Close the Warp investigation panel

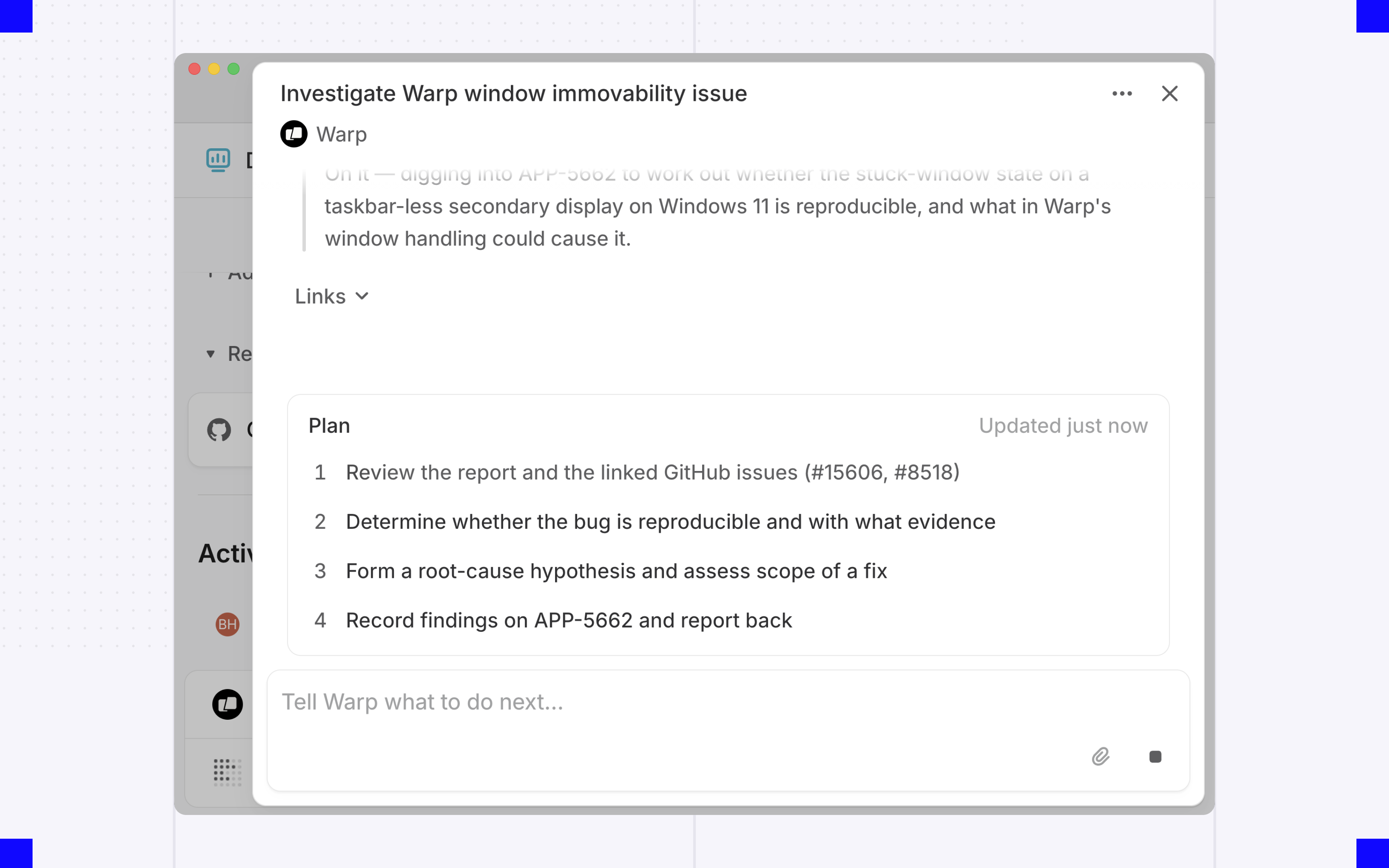(1169, 94)
